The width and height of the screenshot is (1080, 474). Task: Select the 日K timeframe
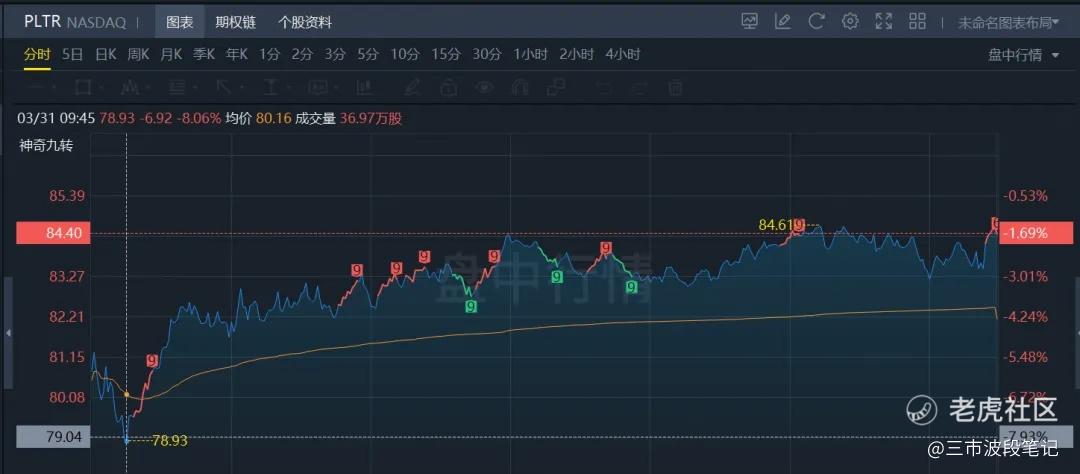pos(105,54)
